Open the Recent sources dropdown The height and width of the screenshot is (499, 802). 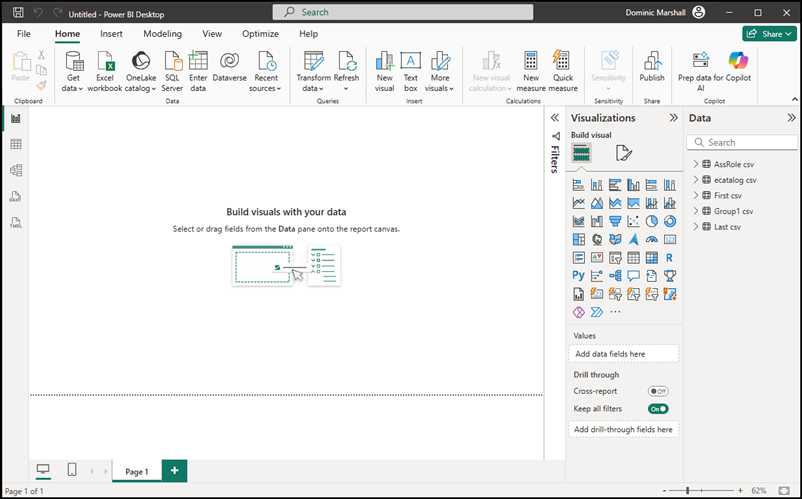point(266,70)
